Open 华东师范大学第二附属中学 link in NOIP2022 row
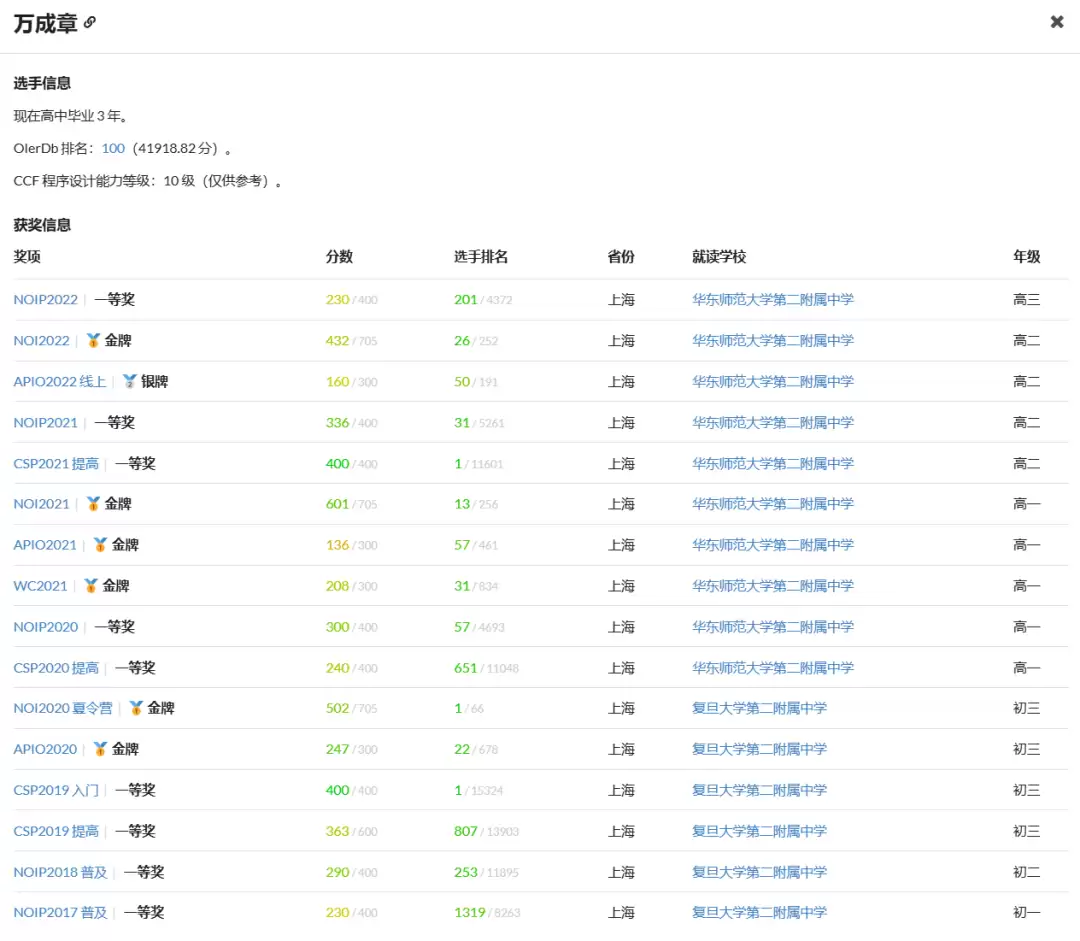 [773, 299]
